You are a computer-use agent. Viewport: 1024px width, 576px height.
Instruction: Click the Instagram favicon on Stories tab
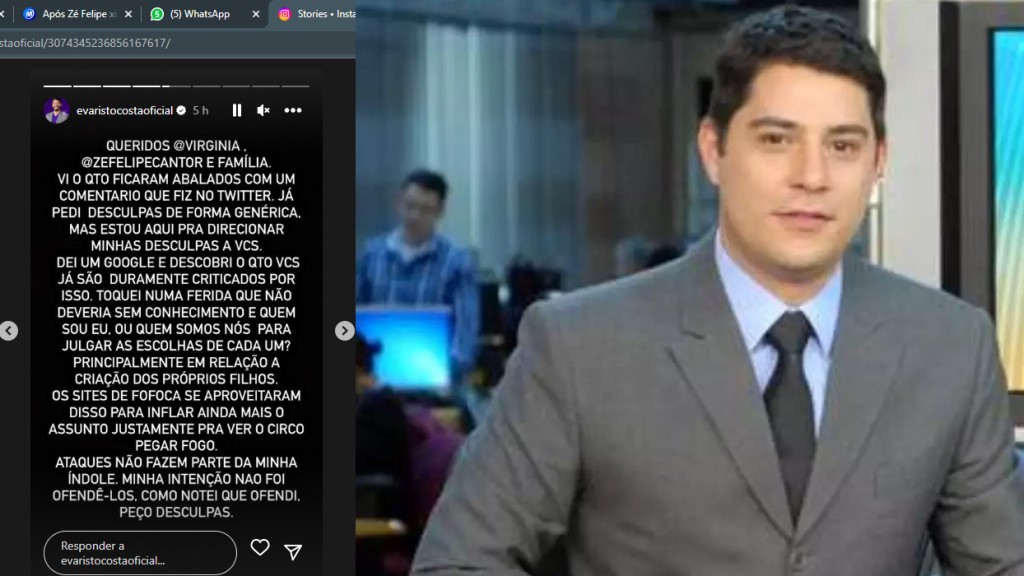tap(284, 14)
